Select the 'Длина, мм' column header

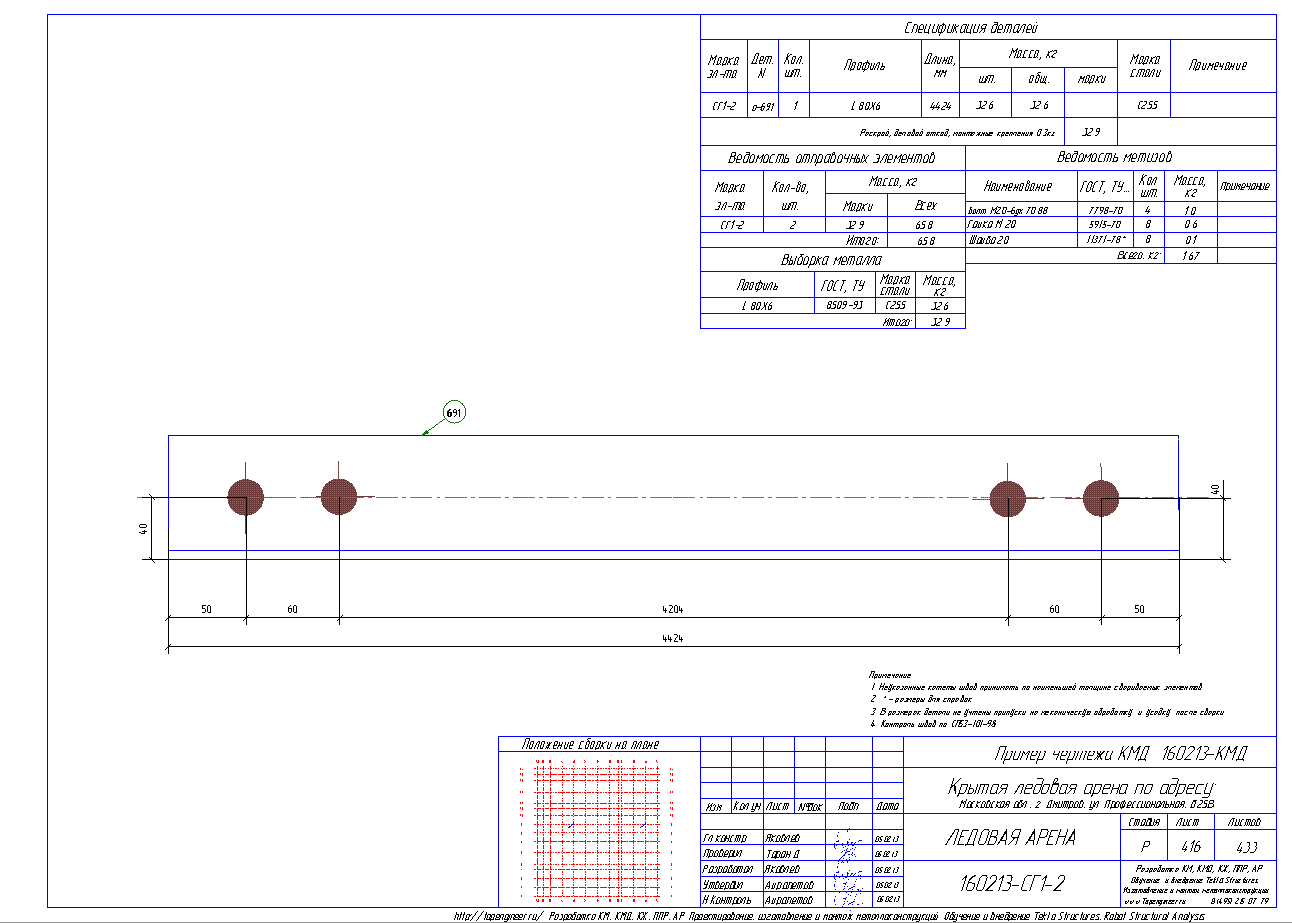939,65
